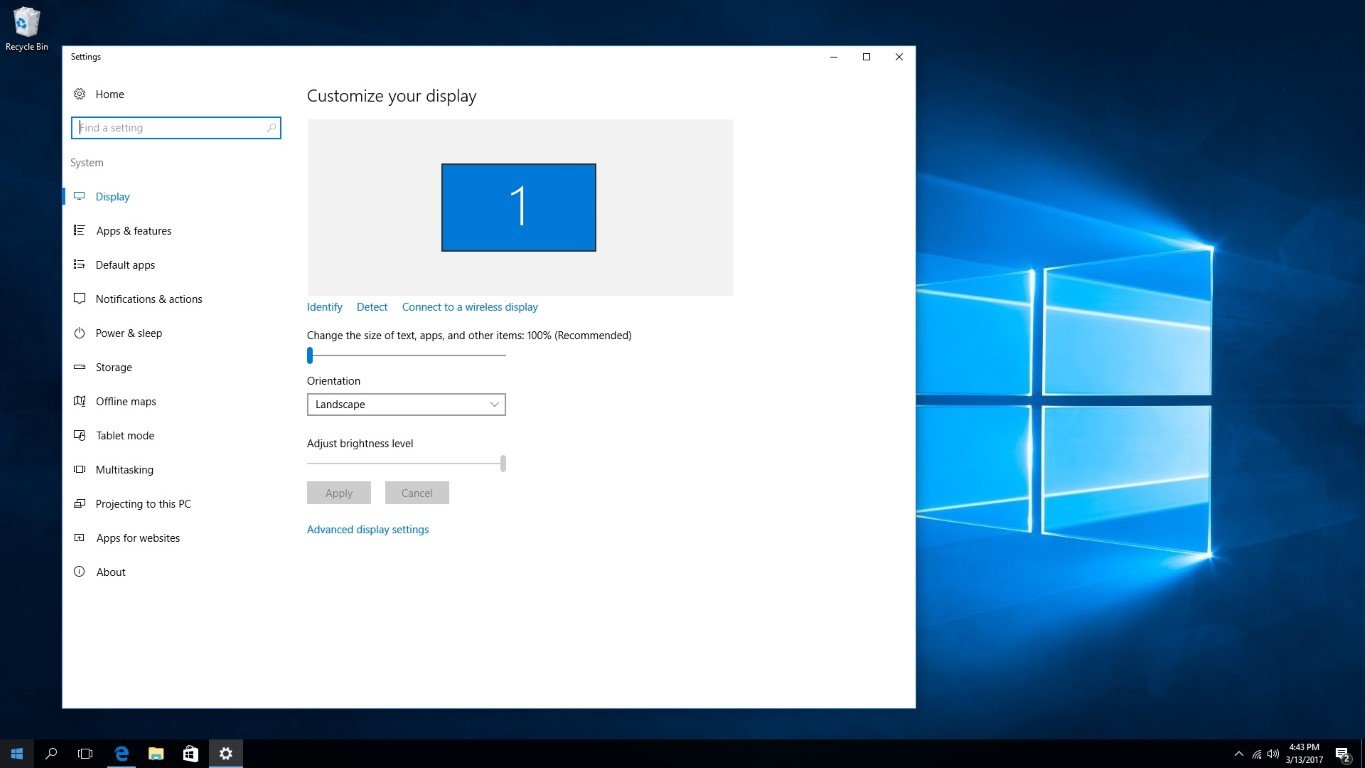The image size is (1365, 768).
Task: Open Tablet mode settings page
Action: [x=125, y=436]
